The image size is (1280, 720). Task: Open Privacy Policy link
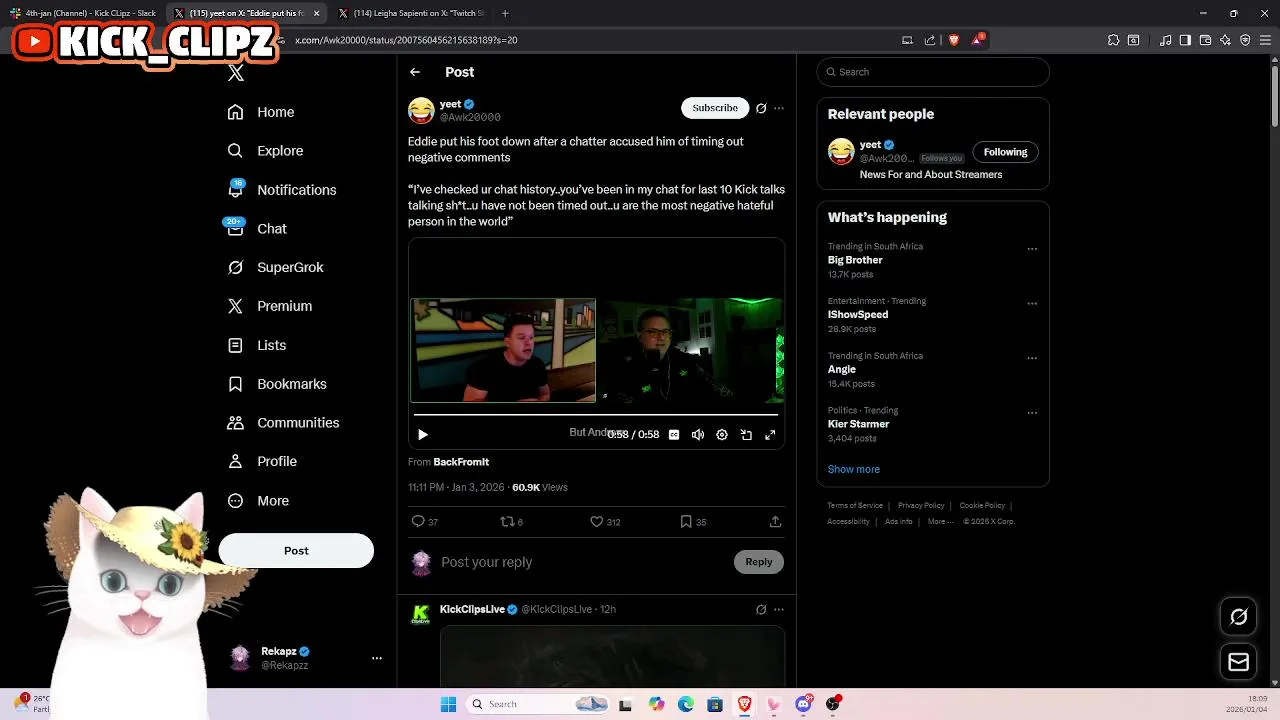point(921,506)
